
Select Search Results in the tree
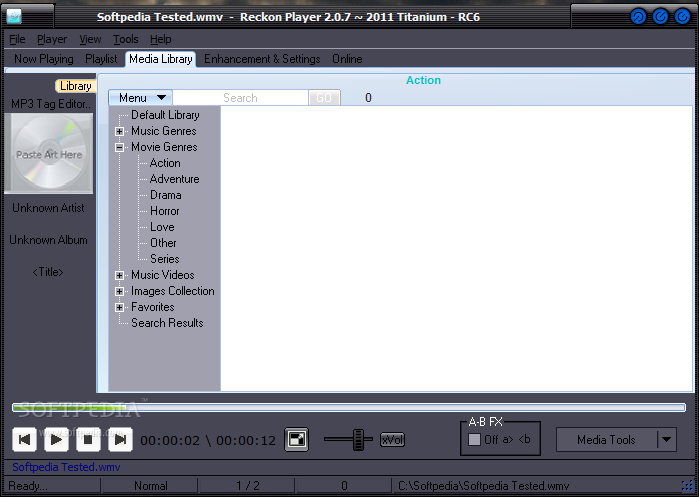167,323
